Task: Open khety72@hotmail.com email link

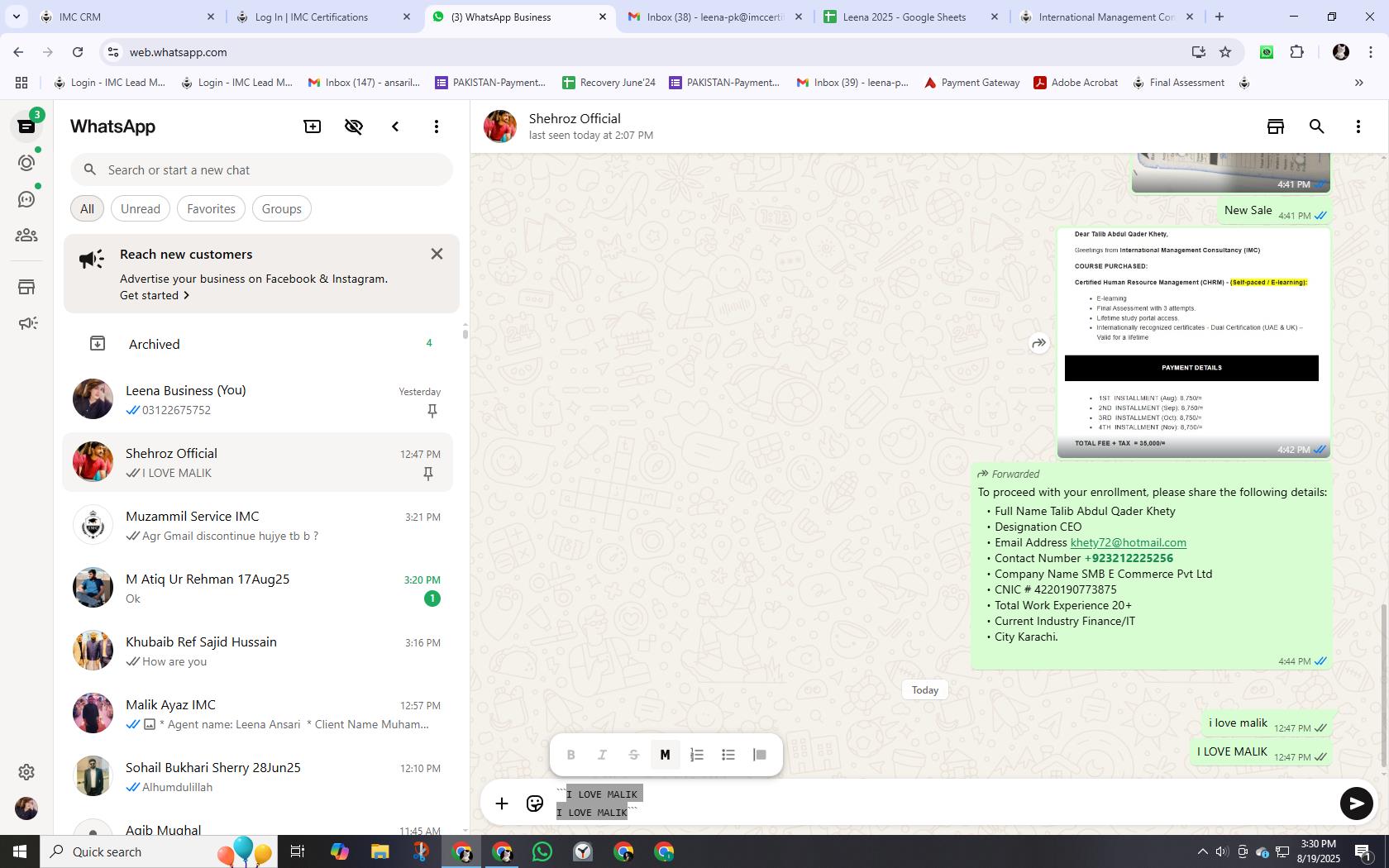Action: click(x=1129, y=542)
